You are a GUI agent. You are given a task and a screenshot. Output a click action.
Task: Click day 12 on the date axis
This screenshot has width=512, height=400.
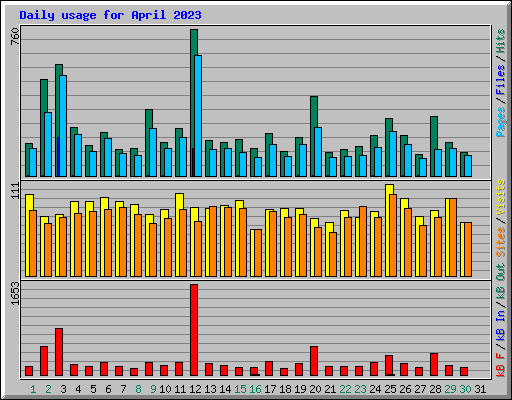click(195, 389)
